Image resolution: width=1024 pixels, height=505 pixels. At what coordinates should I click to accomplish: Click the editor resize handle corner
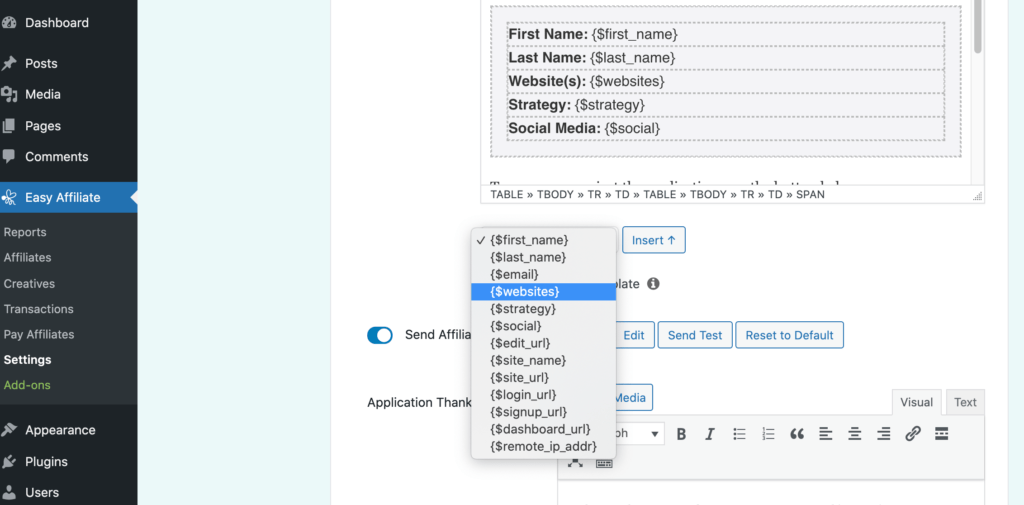click(x=978, y=195)
